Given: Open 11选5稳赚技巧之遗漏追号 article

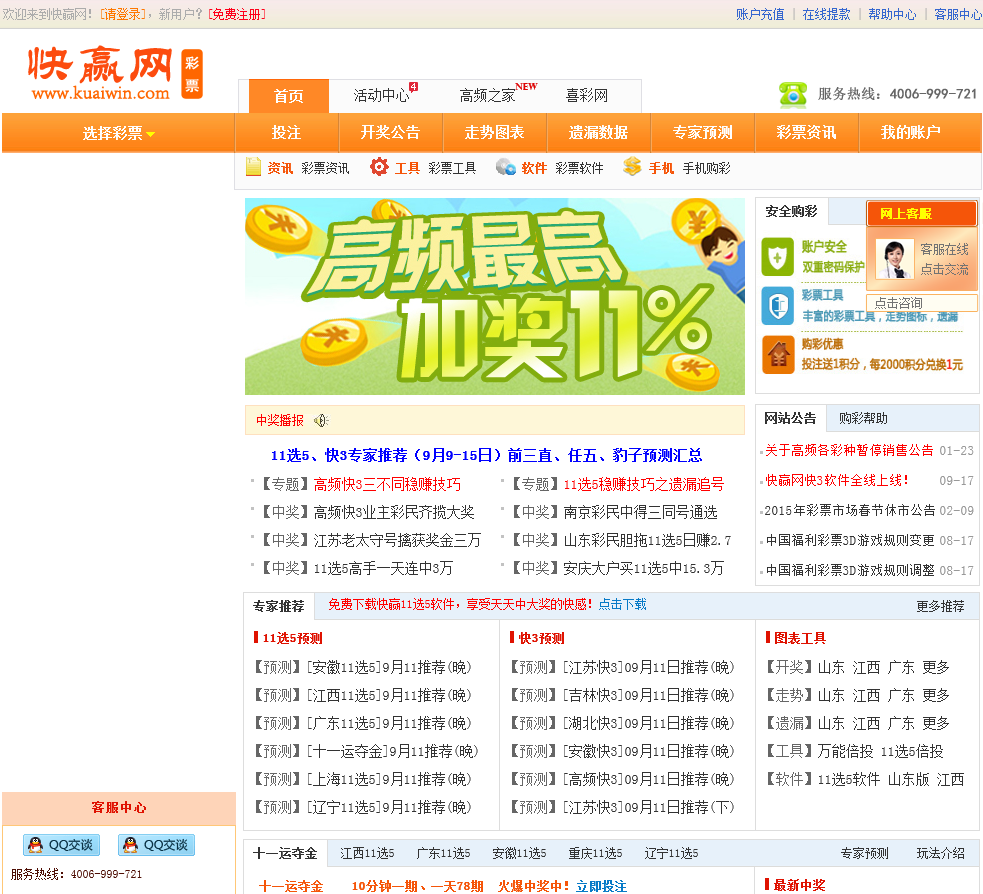Looking at the screenshot, I should [x=643, y=484].
